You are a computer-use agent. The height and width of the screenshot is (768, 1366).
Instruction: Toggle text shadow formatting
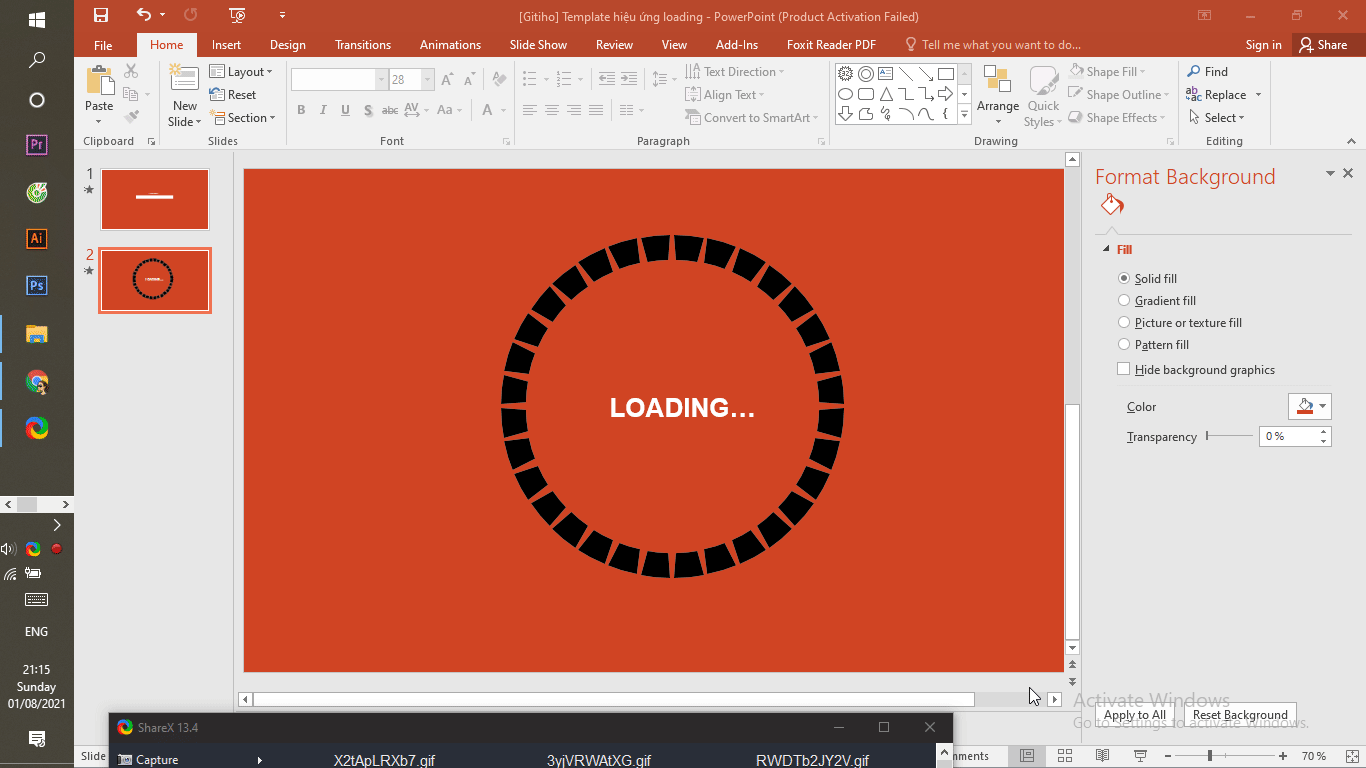point(368,110)
